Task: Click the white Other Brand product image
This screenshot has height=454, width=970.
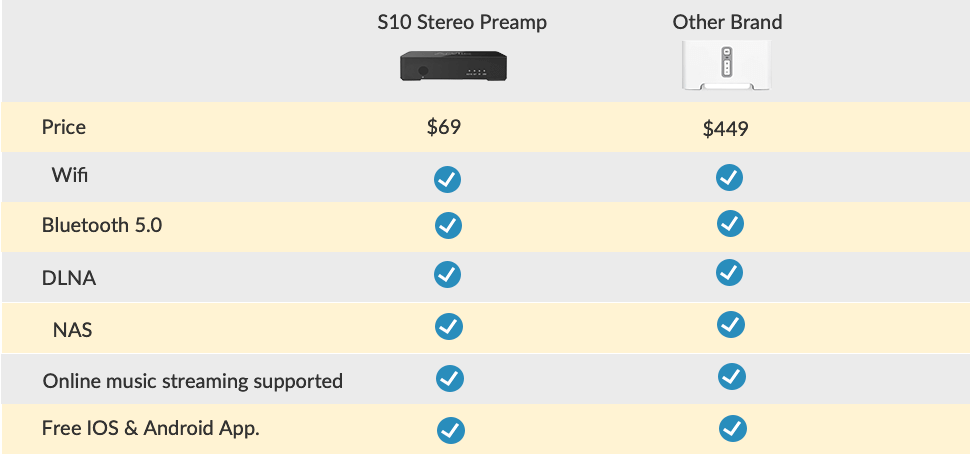Action: tap(726, 66)
